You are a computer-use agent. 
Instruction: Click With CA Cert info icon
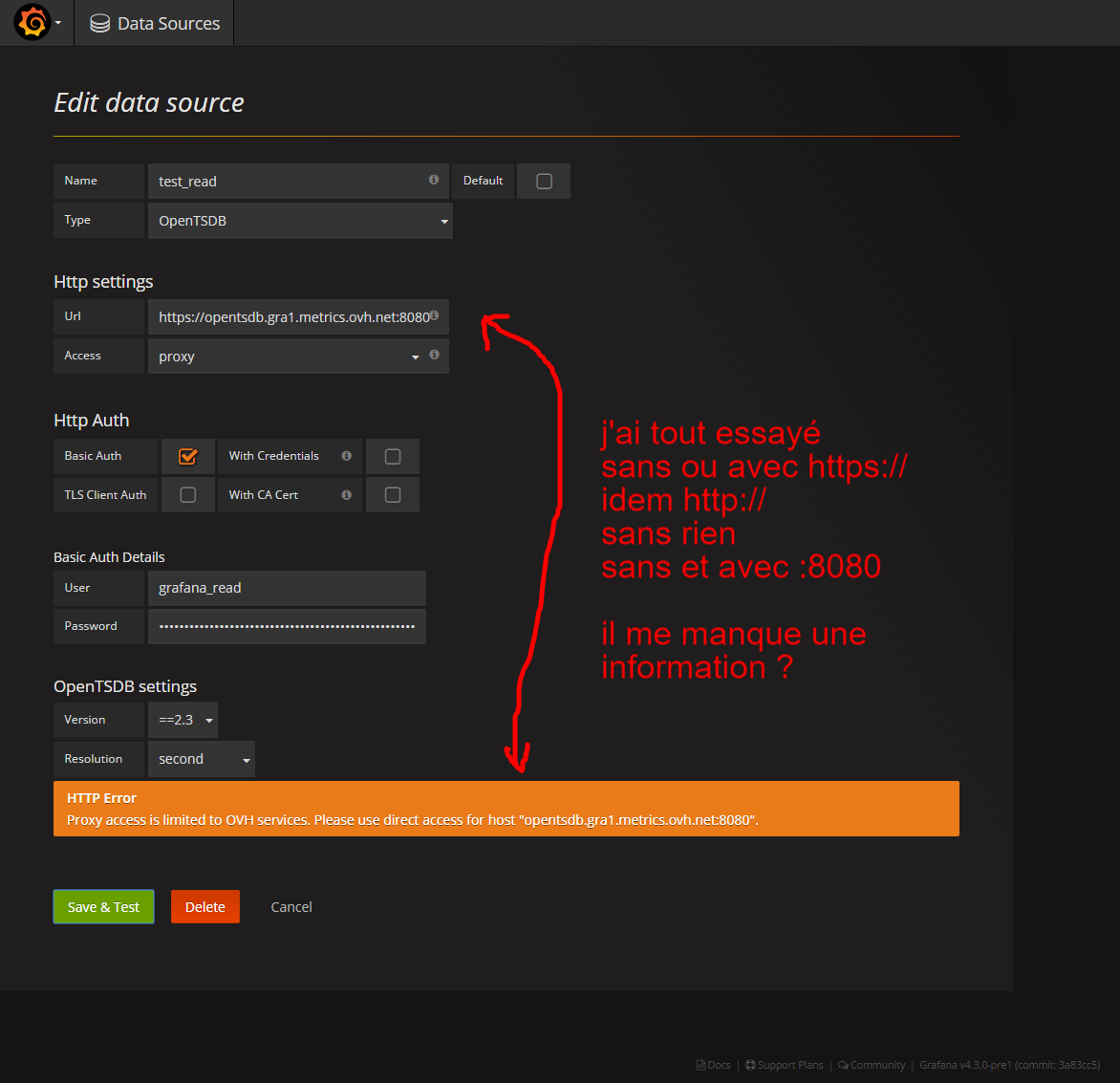[x=346, y=495]
